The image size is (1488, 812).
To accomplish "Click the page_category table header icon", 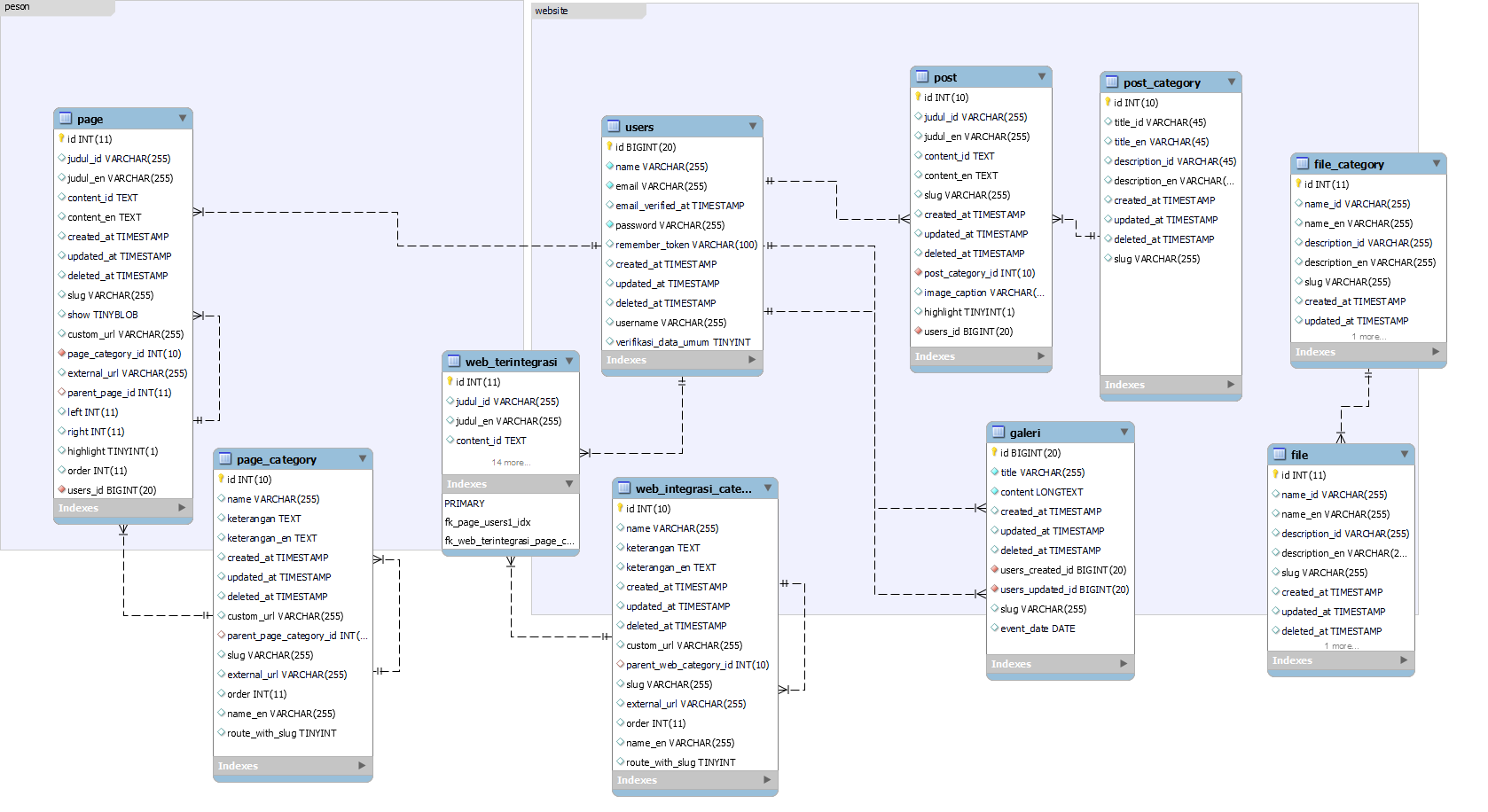I will (x=225, y=459).
